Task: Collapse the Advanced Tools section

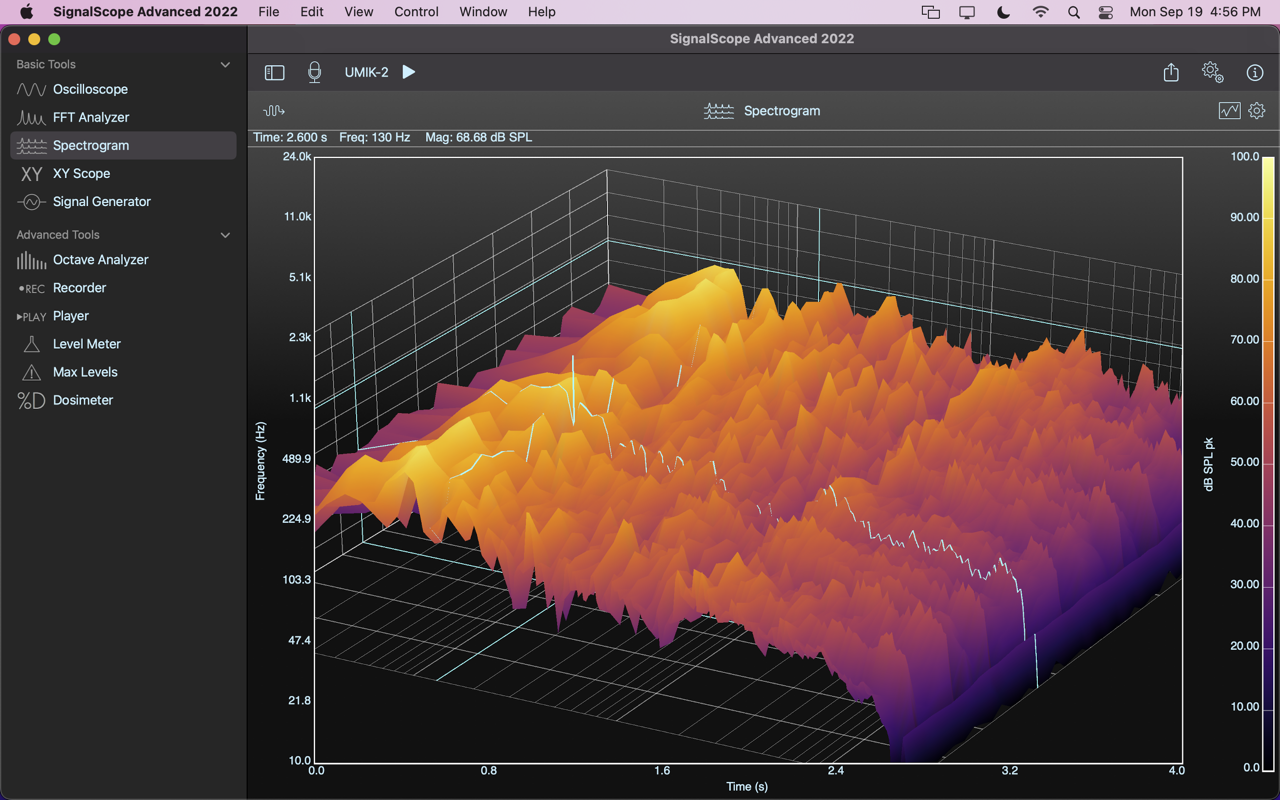Action: tap(225, 235)
